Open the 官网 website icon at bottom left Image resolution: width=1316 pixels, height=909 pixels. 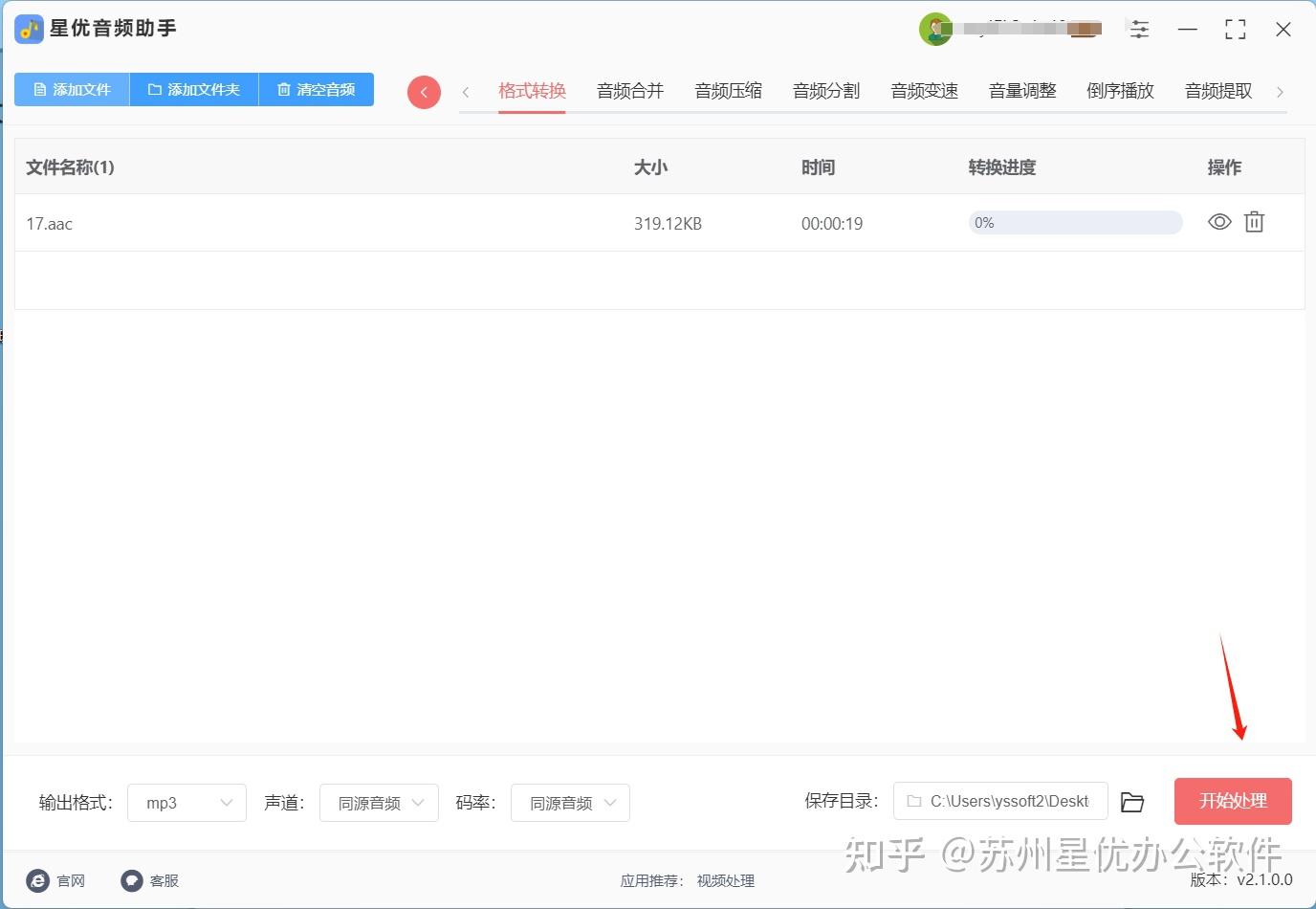[37, 880]
